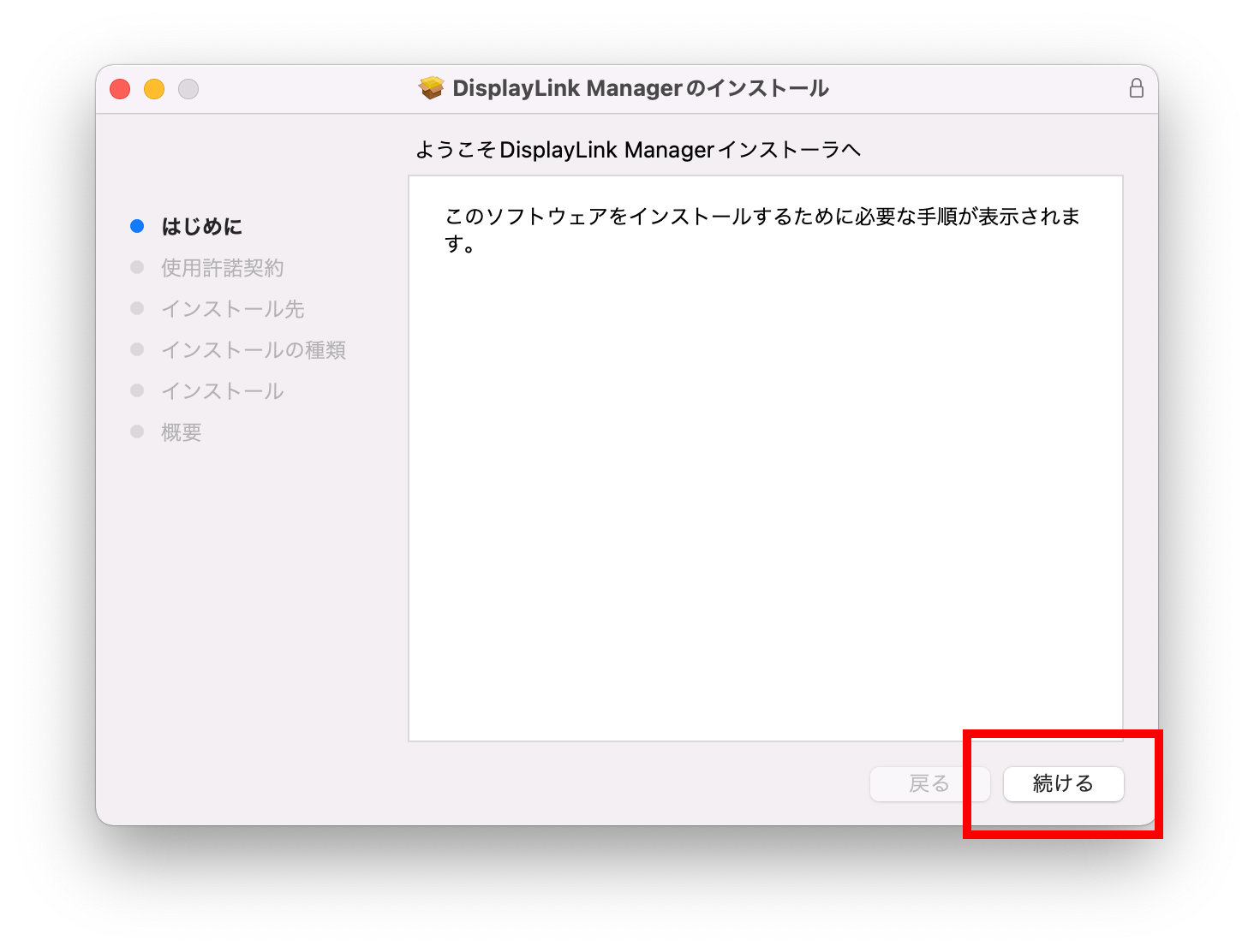Select the 概要 step in sidebar
This screenshot has height=952, width=1254.
[x=182, y=431]
